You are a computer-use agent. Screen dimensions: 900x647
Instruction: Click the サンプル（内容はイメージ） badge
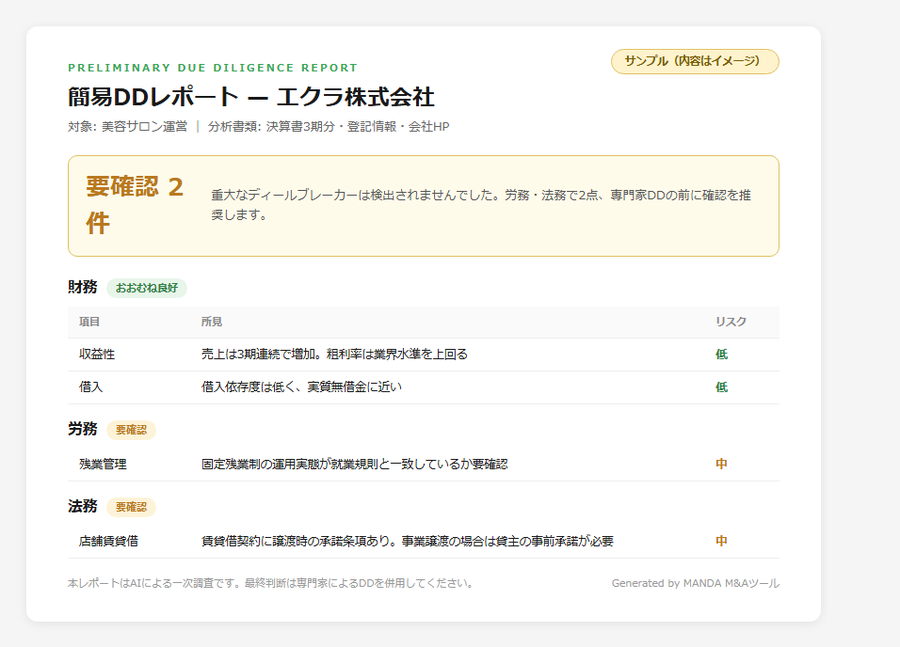click(695, 61)
